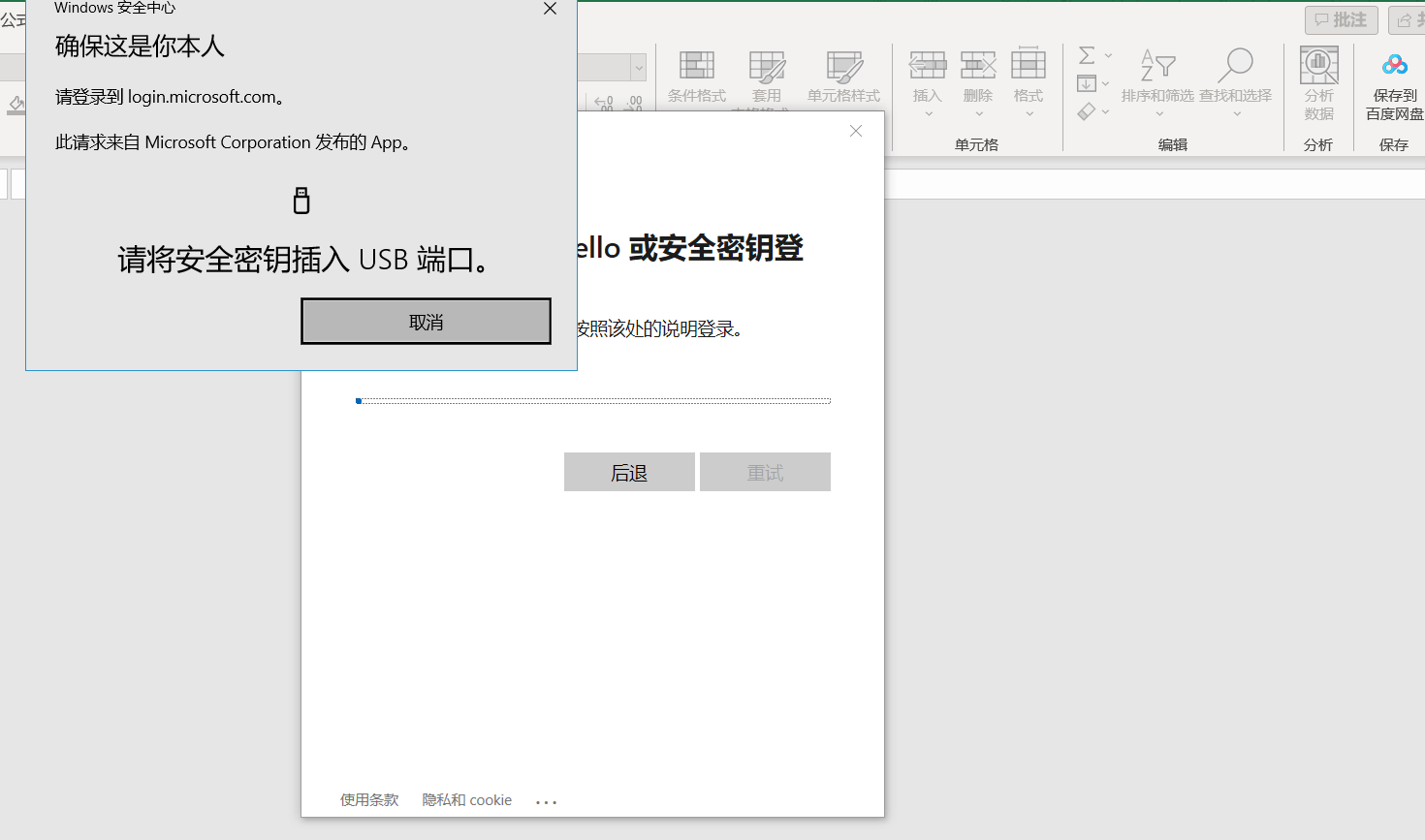Expand the 格式 dropdown arrow
The width and height of the screenshot is (1425, 840).
[x=1029, y=114]
